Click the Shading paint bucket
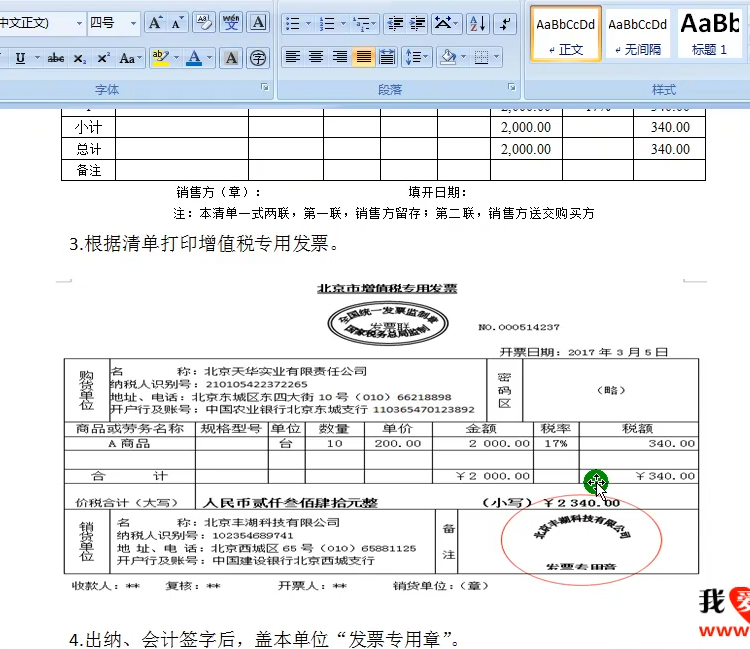Image resolution: width=750 pixels, height=649 pixels. (x=449, y=57)
